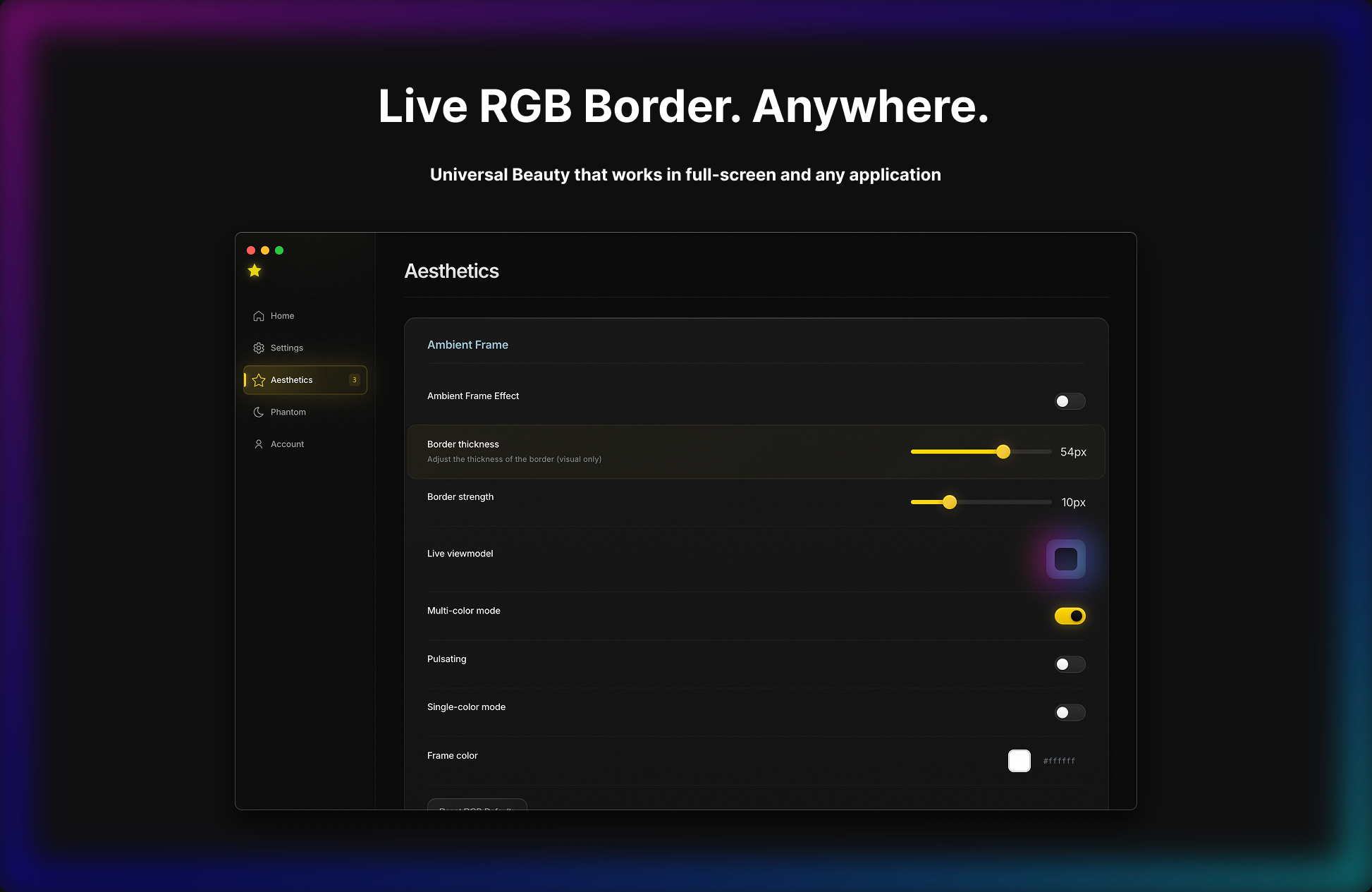Click the Settings gear icon
Image resolution: width=1372 pixels, height=892 pixels.
click(259, 348)
